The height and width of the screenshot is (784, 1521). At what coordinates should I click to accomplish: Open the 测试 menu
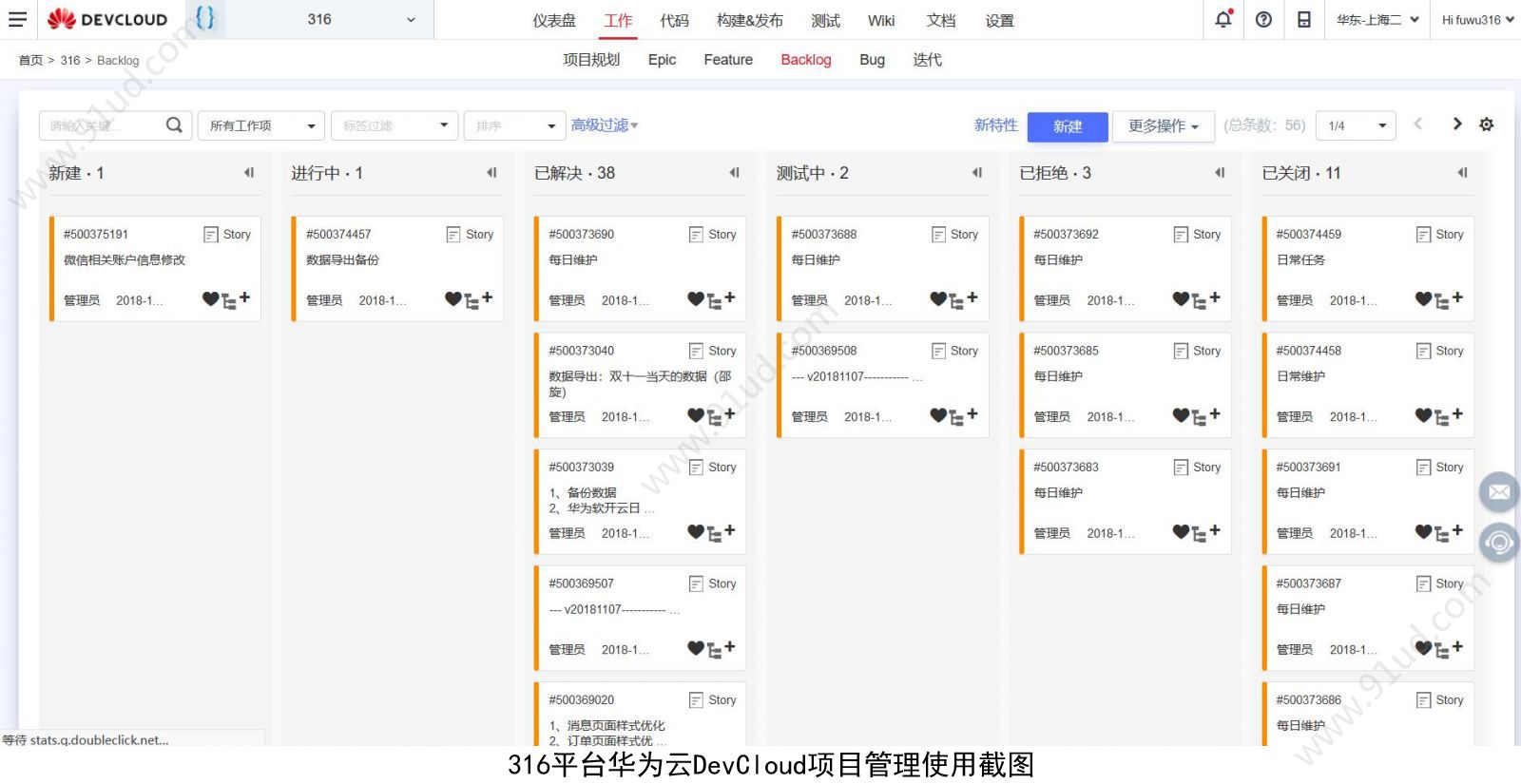[x=825, y=20]
